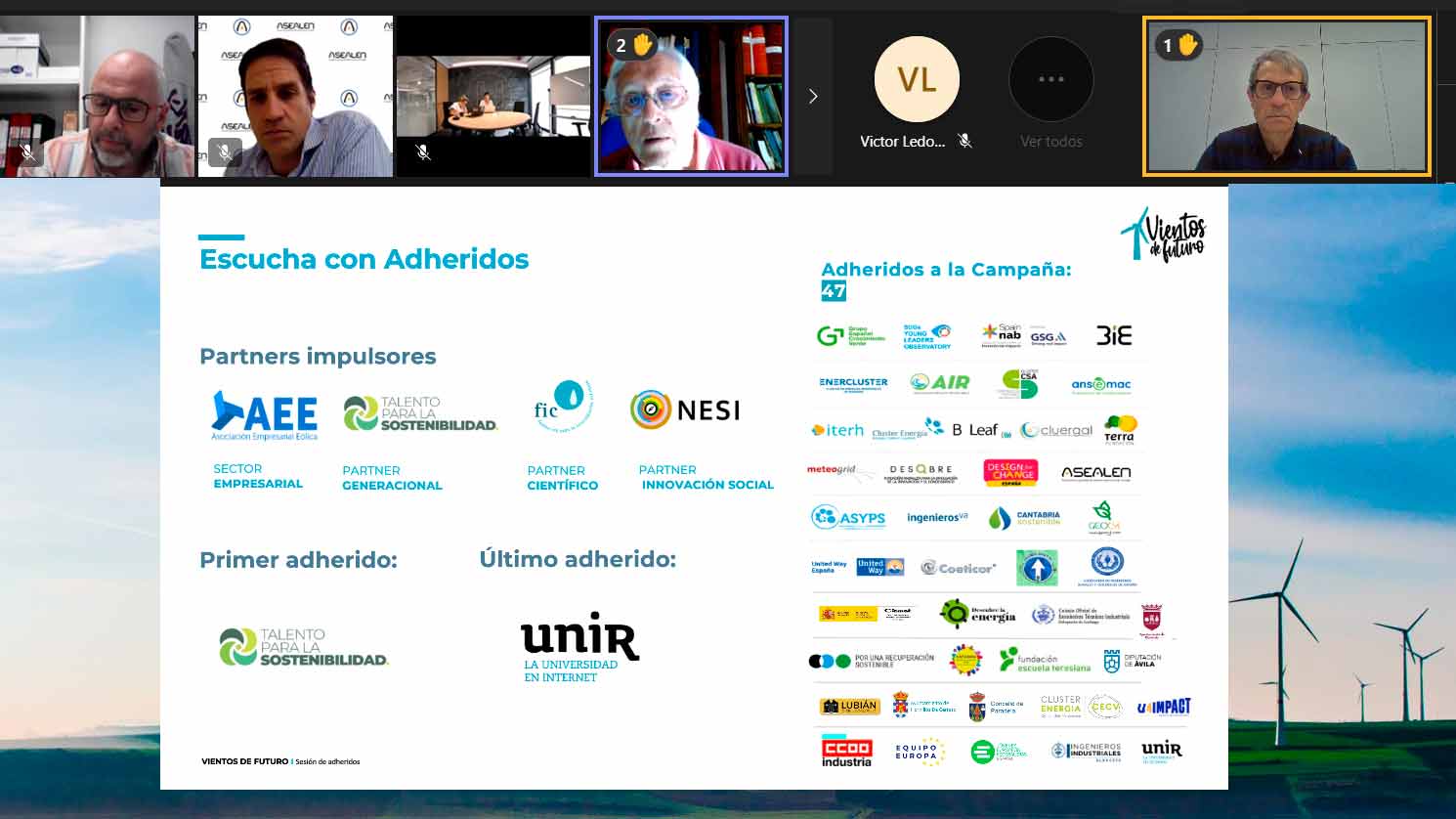Click the raised hand badge numbered 1

(x=1178, y=45)
